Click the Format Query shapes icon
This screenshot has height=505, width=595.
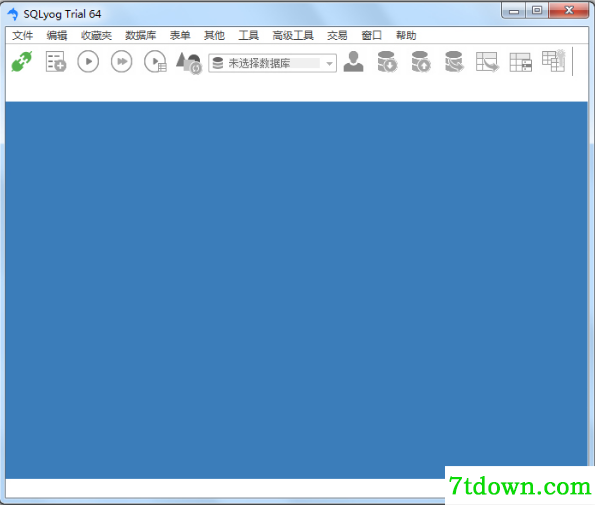189,62
